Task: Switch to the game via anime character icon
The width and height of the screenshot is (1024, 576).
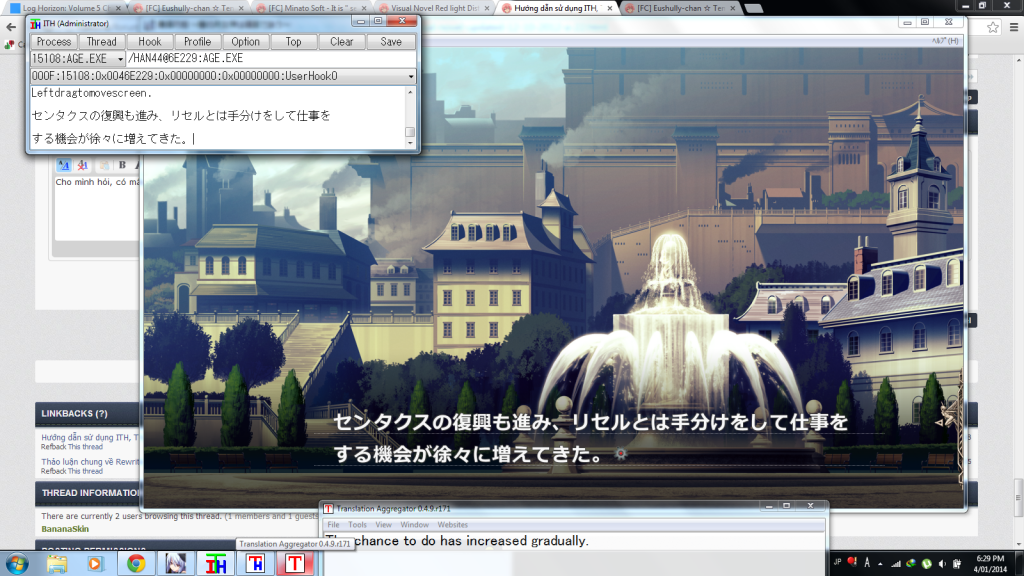Action: [x=175, y=564]
